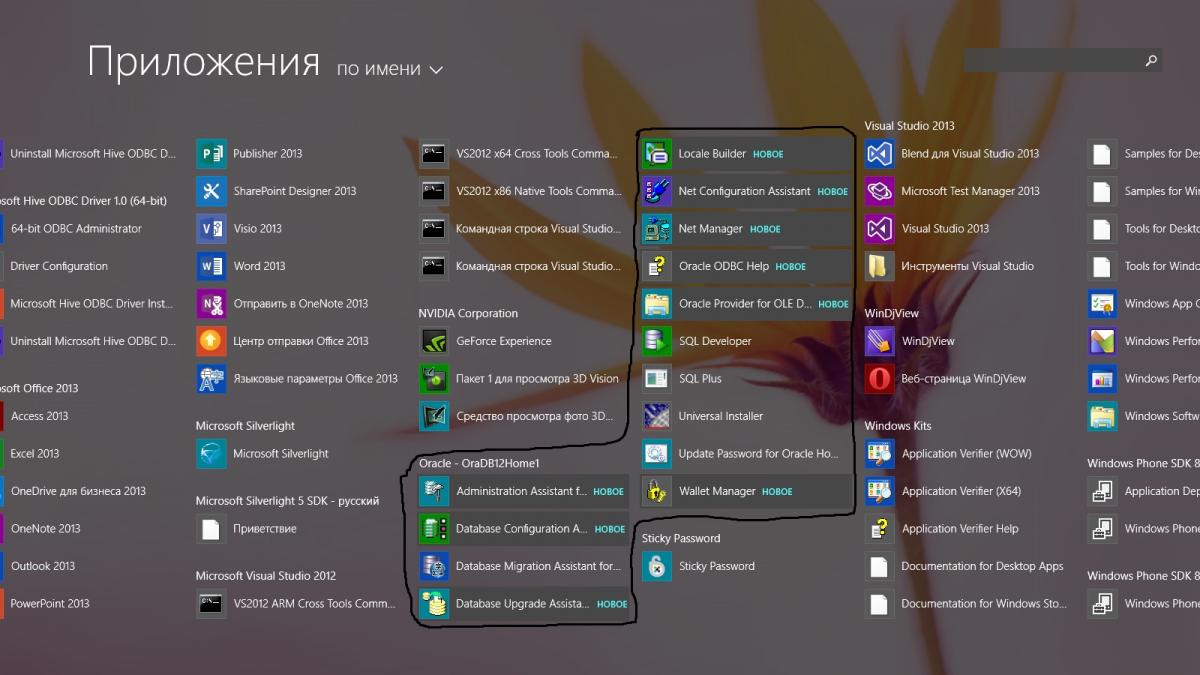This screenshot has height=675, width=1200.
Task: Open sort dropdown 'по имени'
Action: [390, 69]
